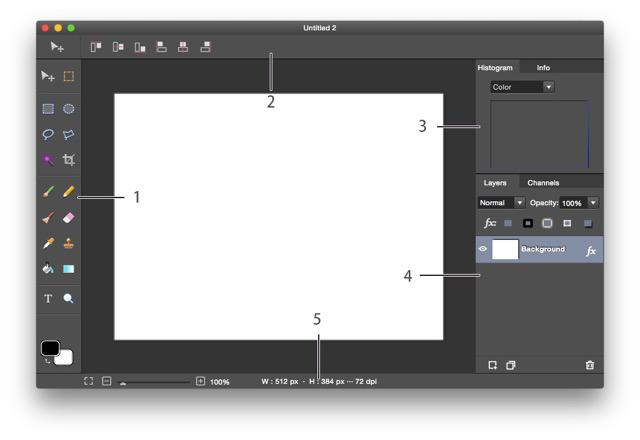Select the Magic Wand tool
Screen dimensions: 640x440
click(48, 160)
